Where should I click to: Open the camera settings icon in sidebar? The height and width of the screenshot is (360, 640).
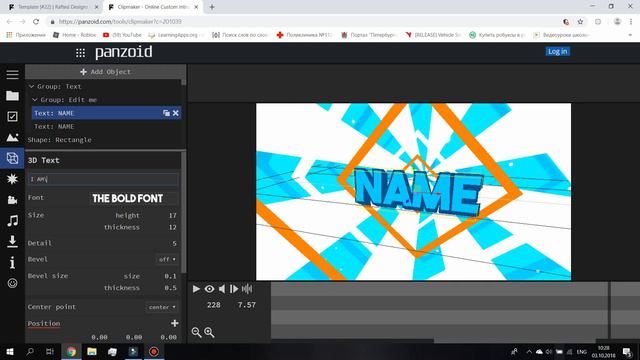pos(12,200)
